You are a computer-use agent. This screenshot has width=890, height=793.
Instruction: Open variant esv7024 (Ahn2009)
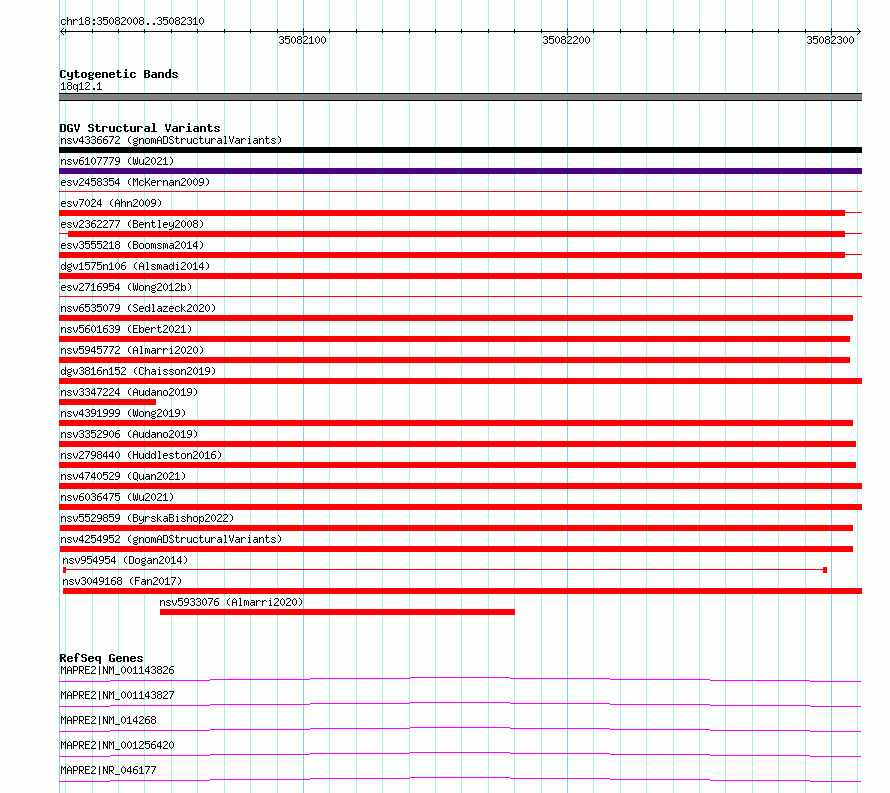tap(111, 203)
